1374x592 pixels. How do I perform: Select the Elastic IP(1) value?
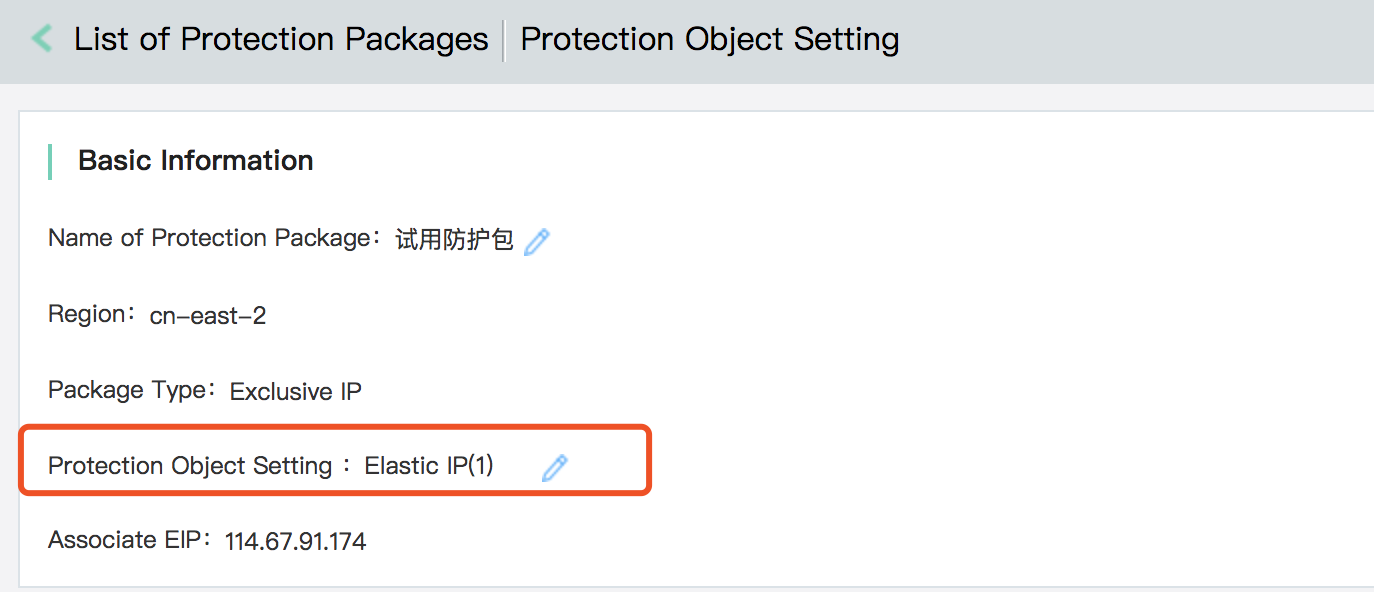(x=429, y=466)
